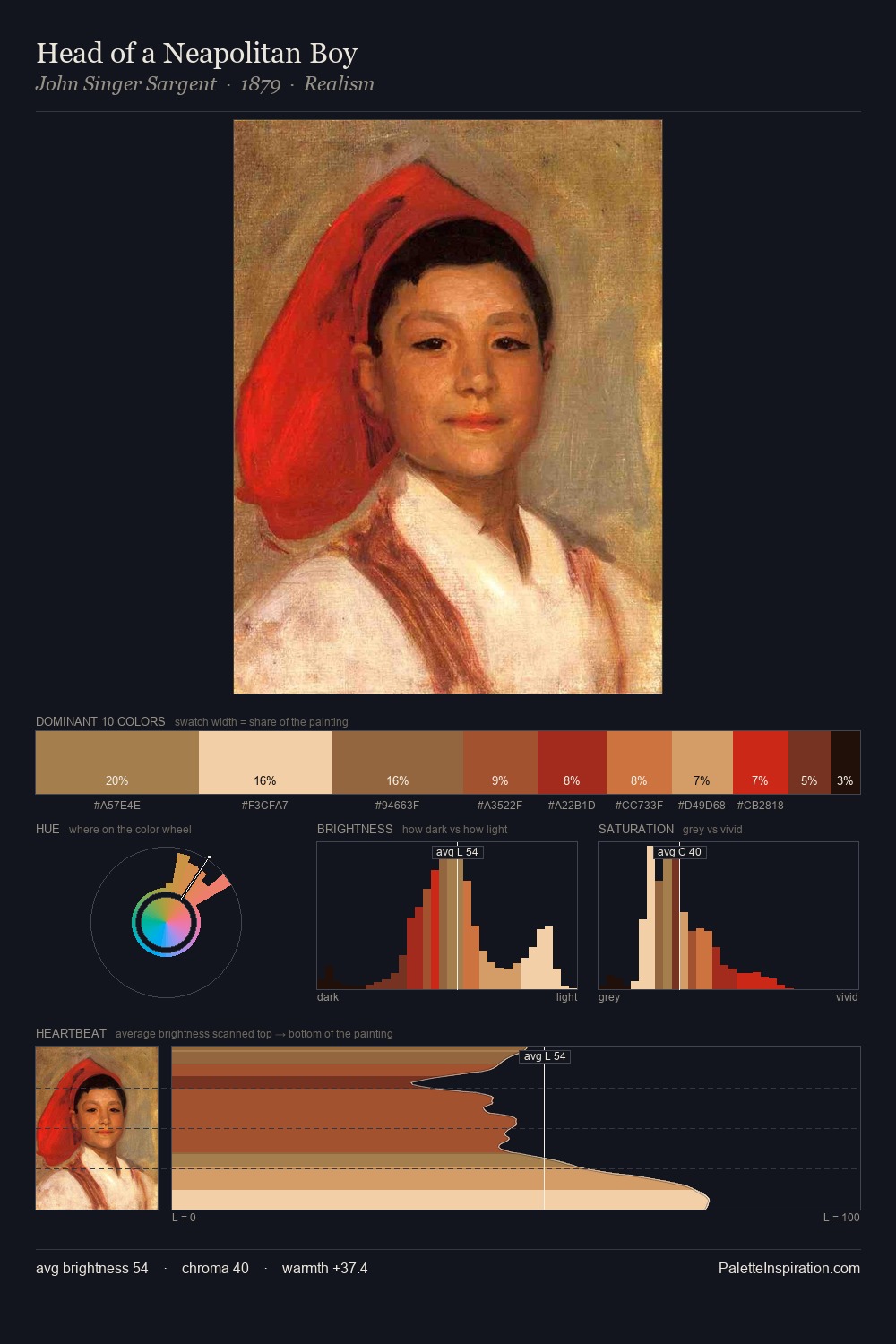Click footer stat 'warmth +37.4'
Image resolution: width=896 pixels, height=1344 pixels.
click(324, 1268)
